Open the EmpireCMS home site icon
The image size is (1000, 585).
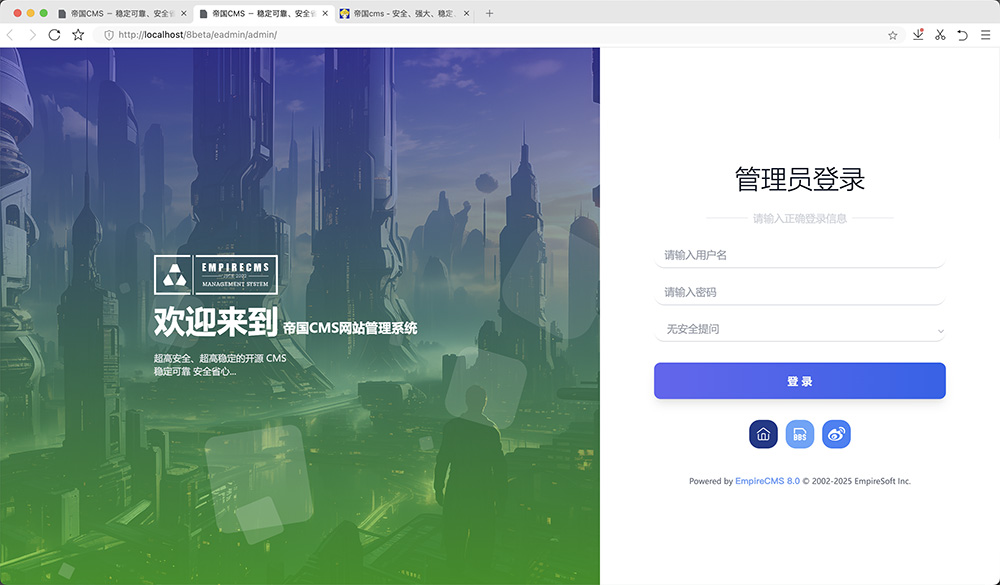click(x=763, y=434)
